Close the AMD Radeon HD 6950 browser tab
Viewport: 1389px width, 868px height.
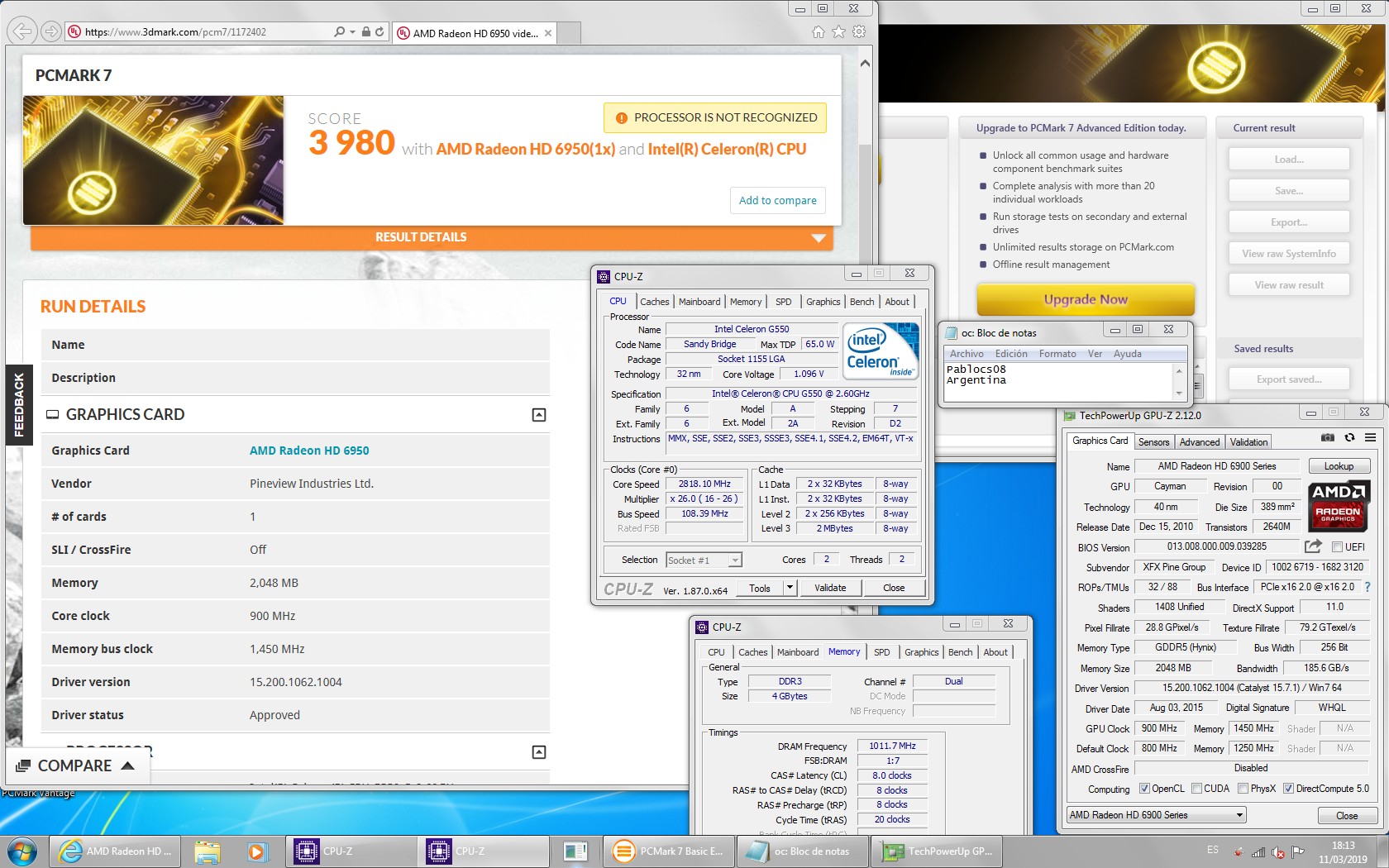[547, 33]
